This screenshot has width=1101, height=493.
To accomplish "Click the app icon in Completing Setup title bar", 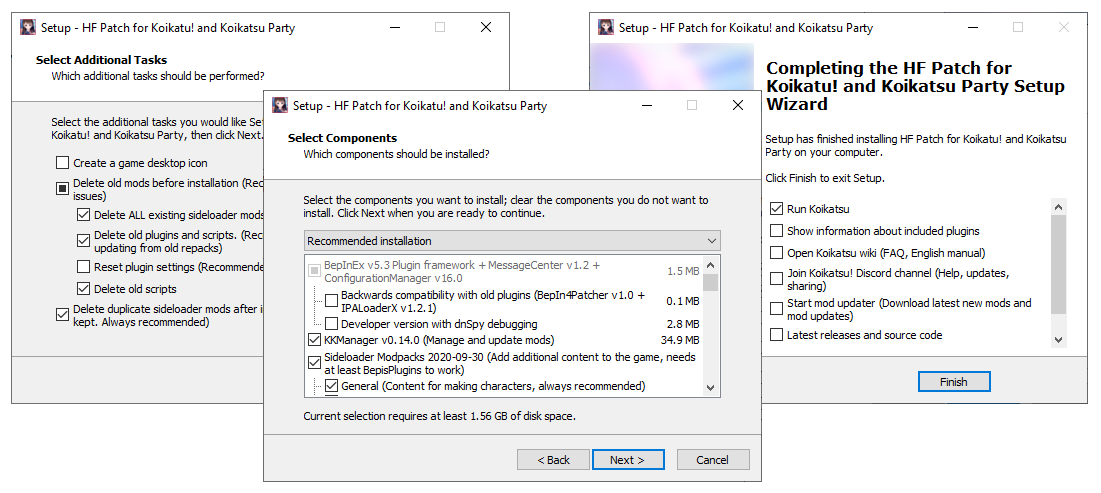I will 606,27.
